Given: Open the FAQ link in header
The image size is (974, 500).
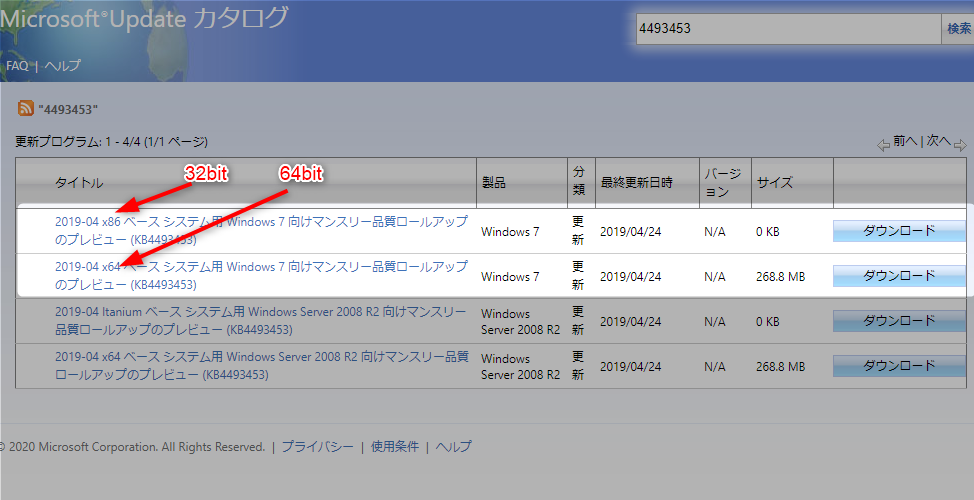Looking at the screenshot, I should 17,65.
